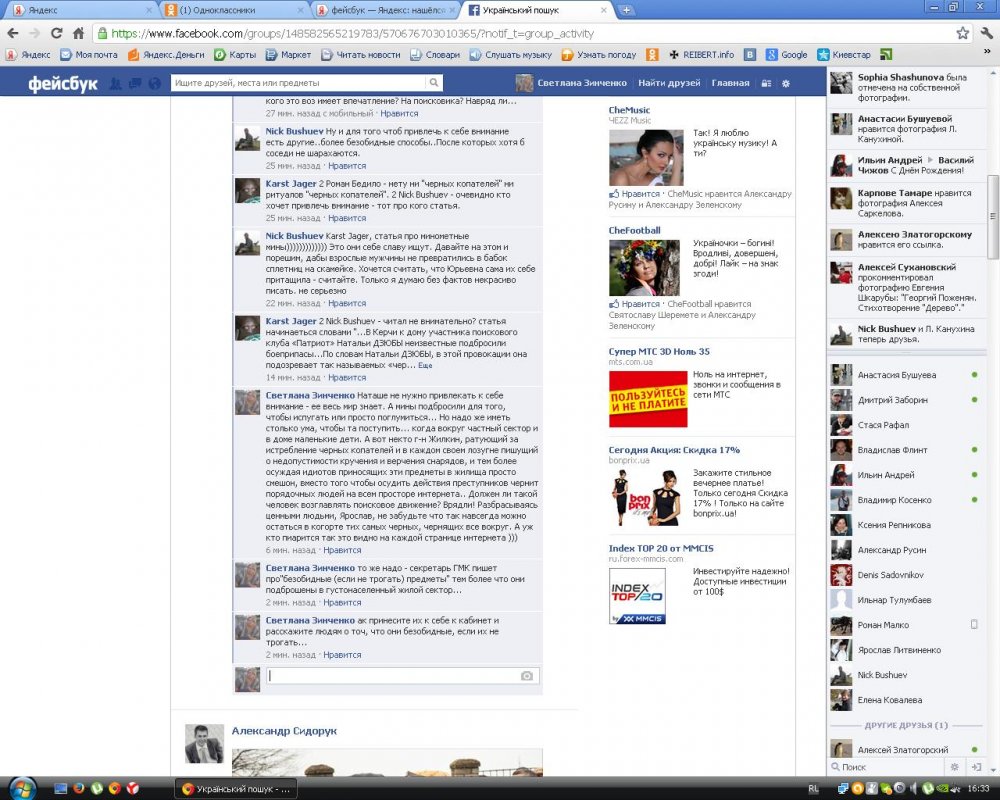Image resolution: width=1000 pixels, height=800 pixels.
Task: Open the Chrome wrench settings menu
Action: pyautogui.click(x=986, y=33)
